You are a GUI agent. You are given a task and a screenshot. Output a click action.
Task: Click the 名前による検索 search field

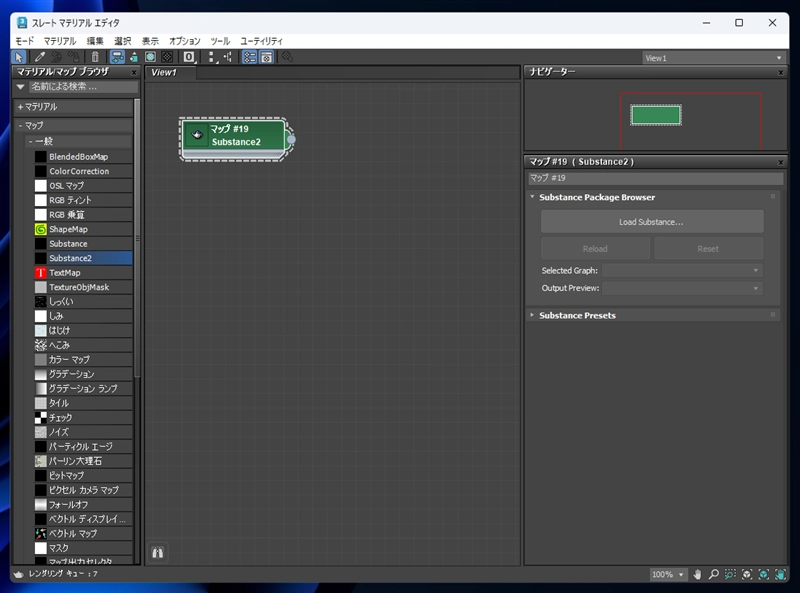point(80,87)
